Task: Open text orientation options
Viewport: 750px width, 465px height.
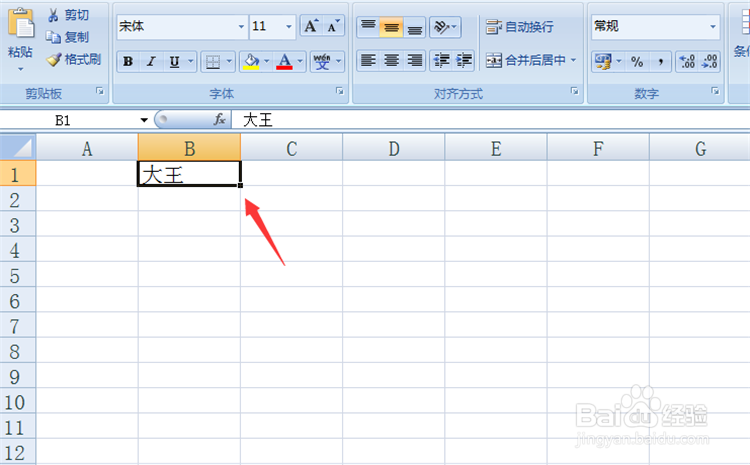Action: [x=445, y=26]
